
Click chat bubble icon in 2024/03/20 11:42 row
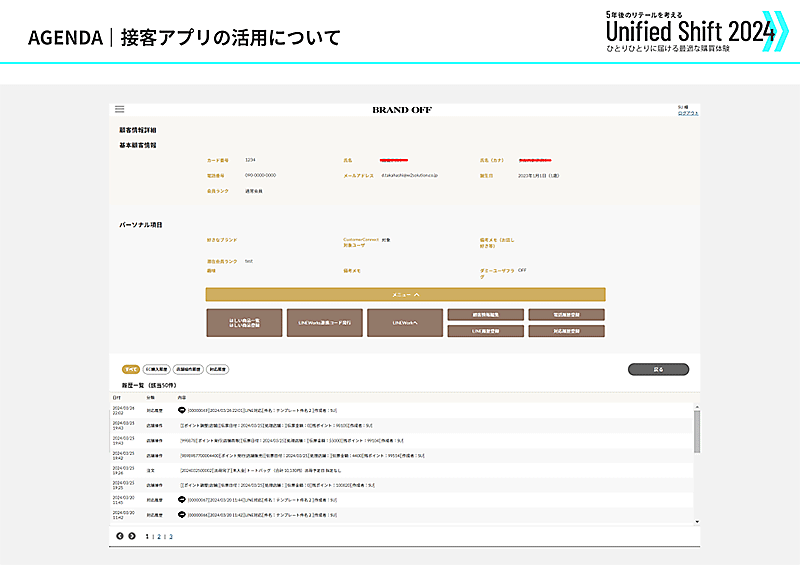point(183,515)
